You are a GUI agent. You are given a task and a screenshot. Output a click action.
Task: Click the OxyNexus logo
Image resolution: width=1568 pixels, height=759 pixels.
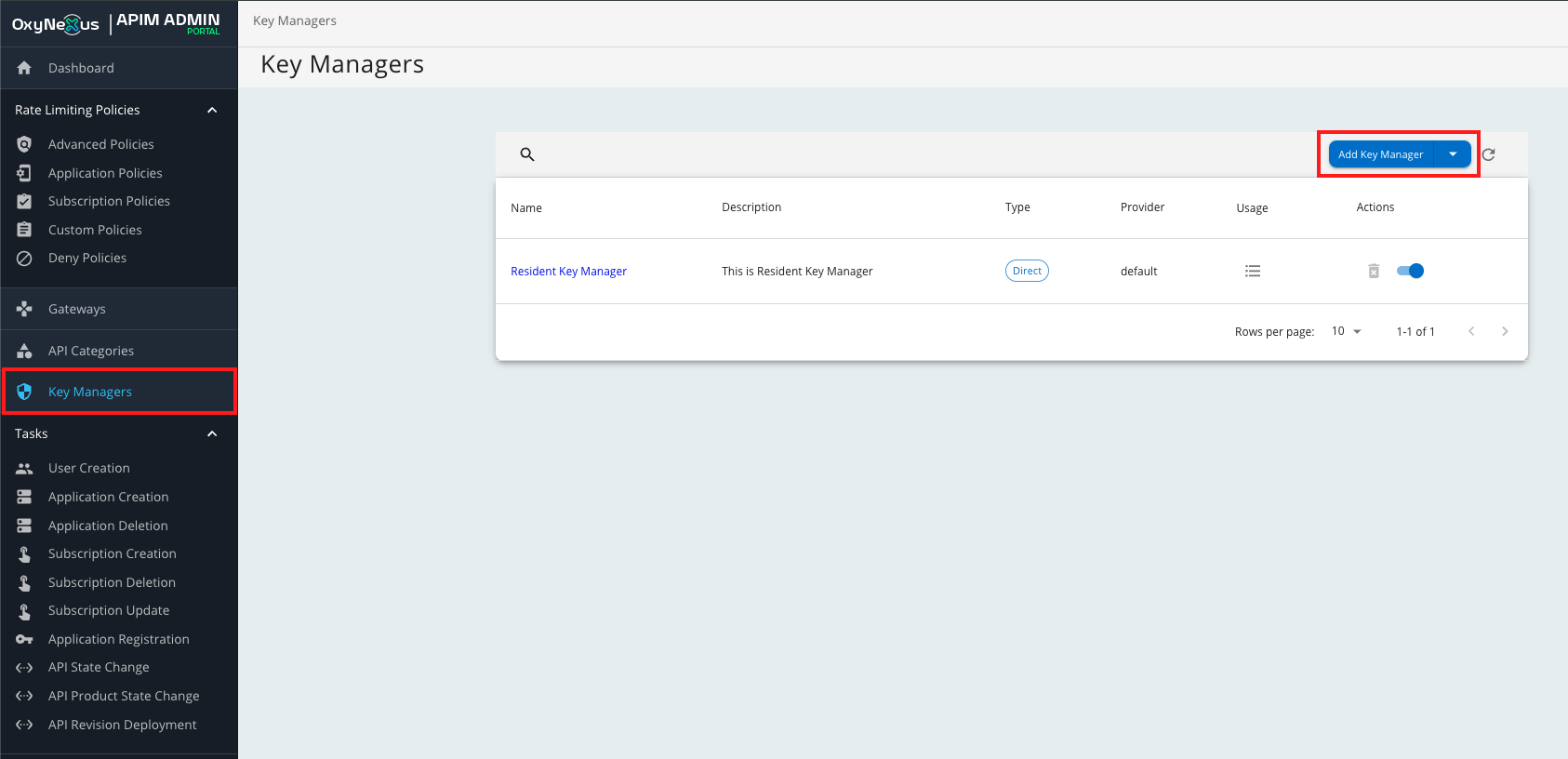(x=56, y=24)
